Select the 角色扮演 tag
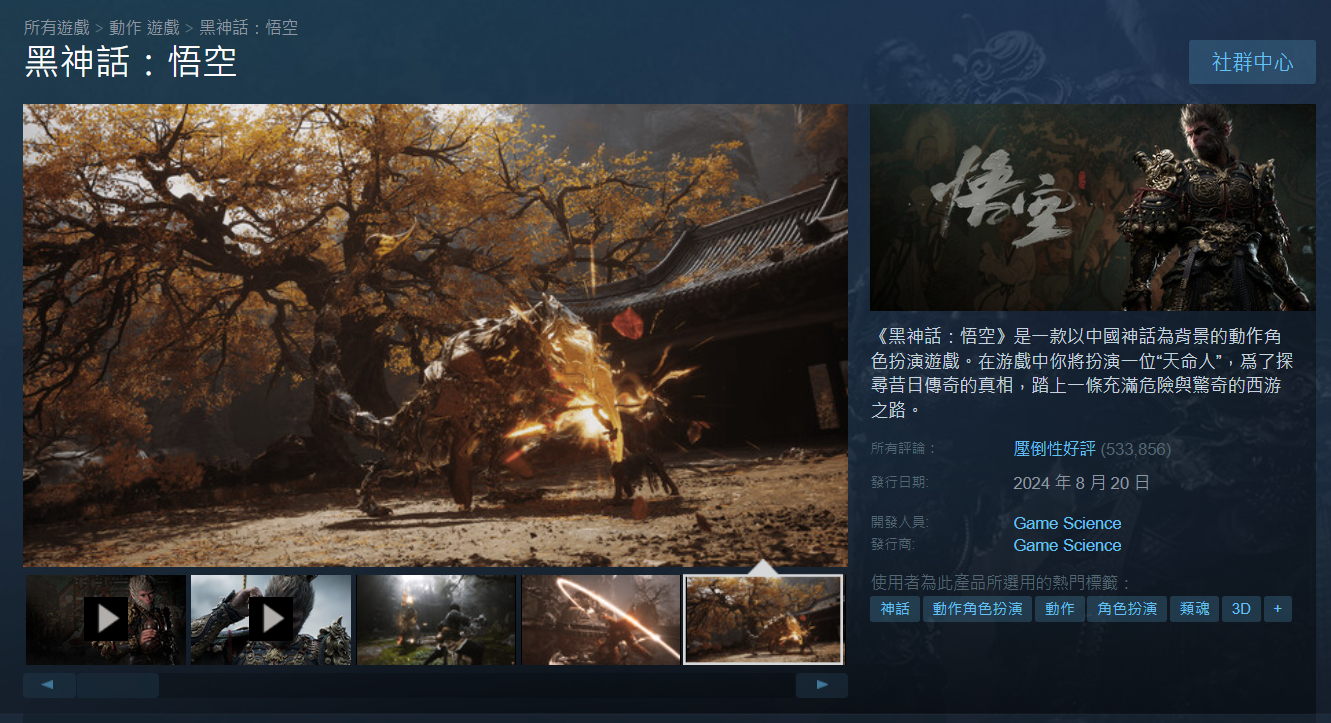The image size is (1331, 723). [x=1127, y=608]
